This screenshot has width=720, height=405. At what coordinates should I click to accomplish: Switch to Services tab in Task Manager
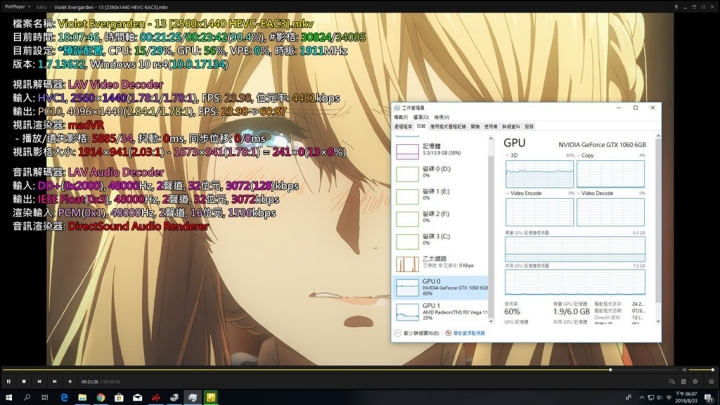(529, 126)
